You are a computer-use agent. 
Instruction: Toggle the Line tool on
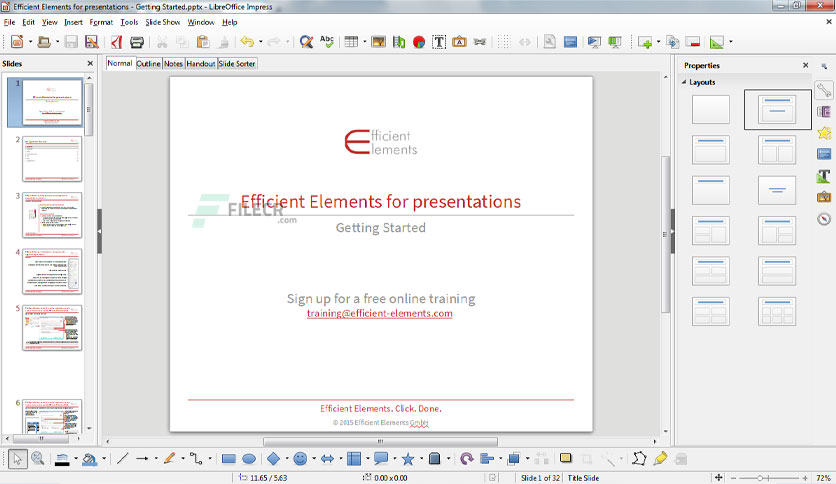click(123, 458)
